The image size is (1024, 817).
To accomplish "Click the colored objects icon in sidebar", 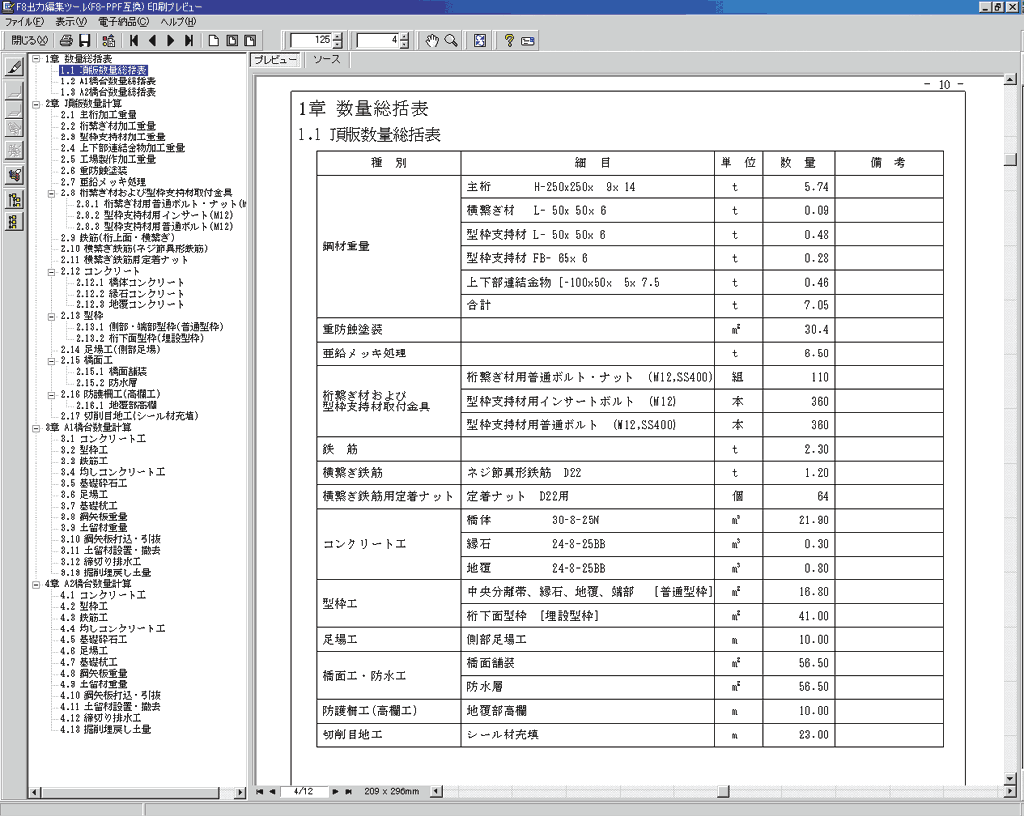I will [14, 174].
